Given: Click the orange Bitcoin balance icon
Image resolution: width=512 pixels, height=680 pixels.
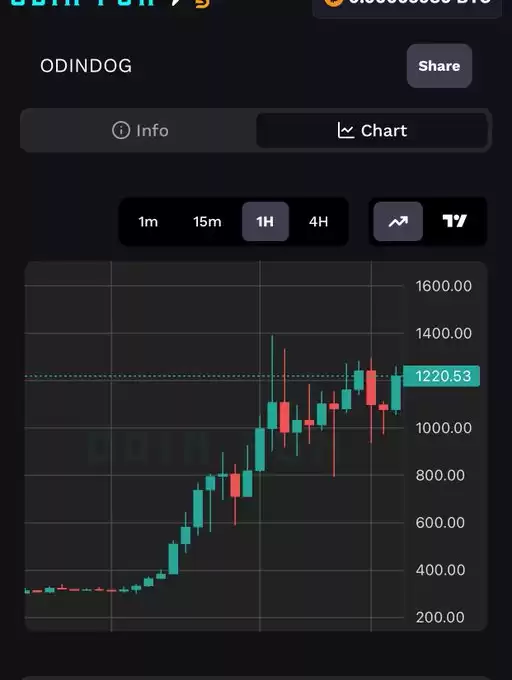Looking at the screenshot, I should [x=333, y=2].
